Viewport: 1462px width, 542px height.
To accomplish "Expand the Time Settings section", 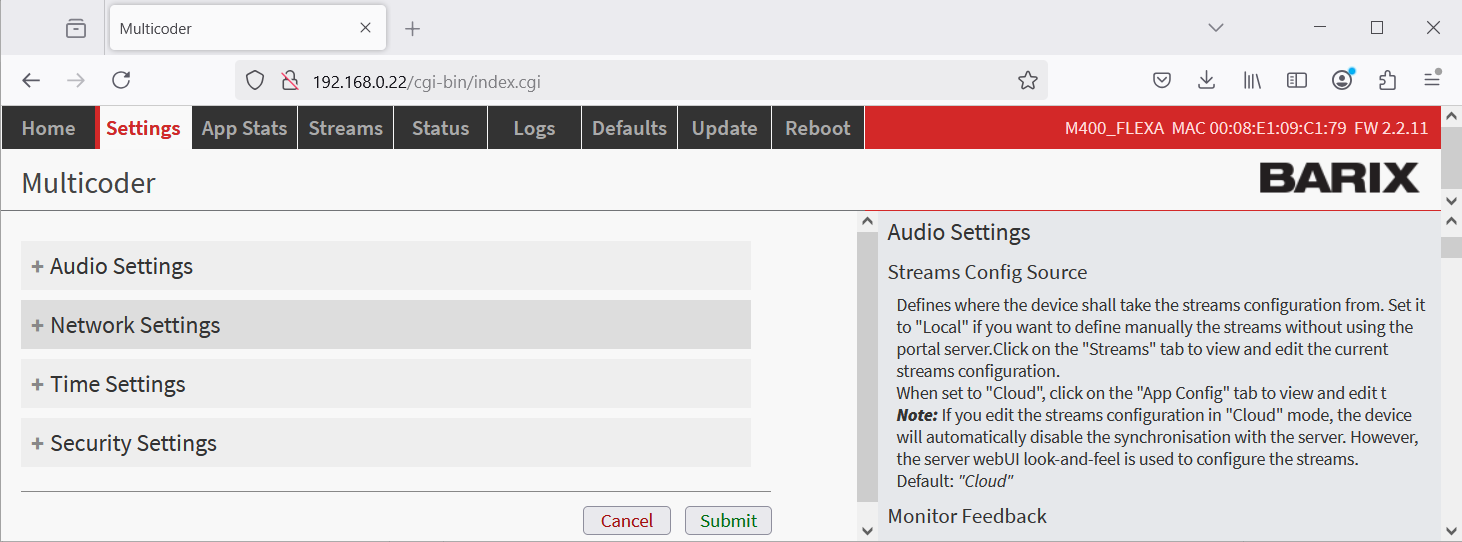I will (117, 385).
